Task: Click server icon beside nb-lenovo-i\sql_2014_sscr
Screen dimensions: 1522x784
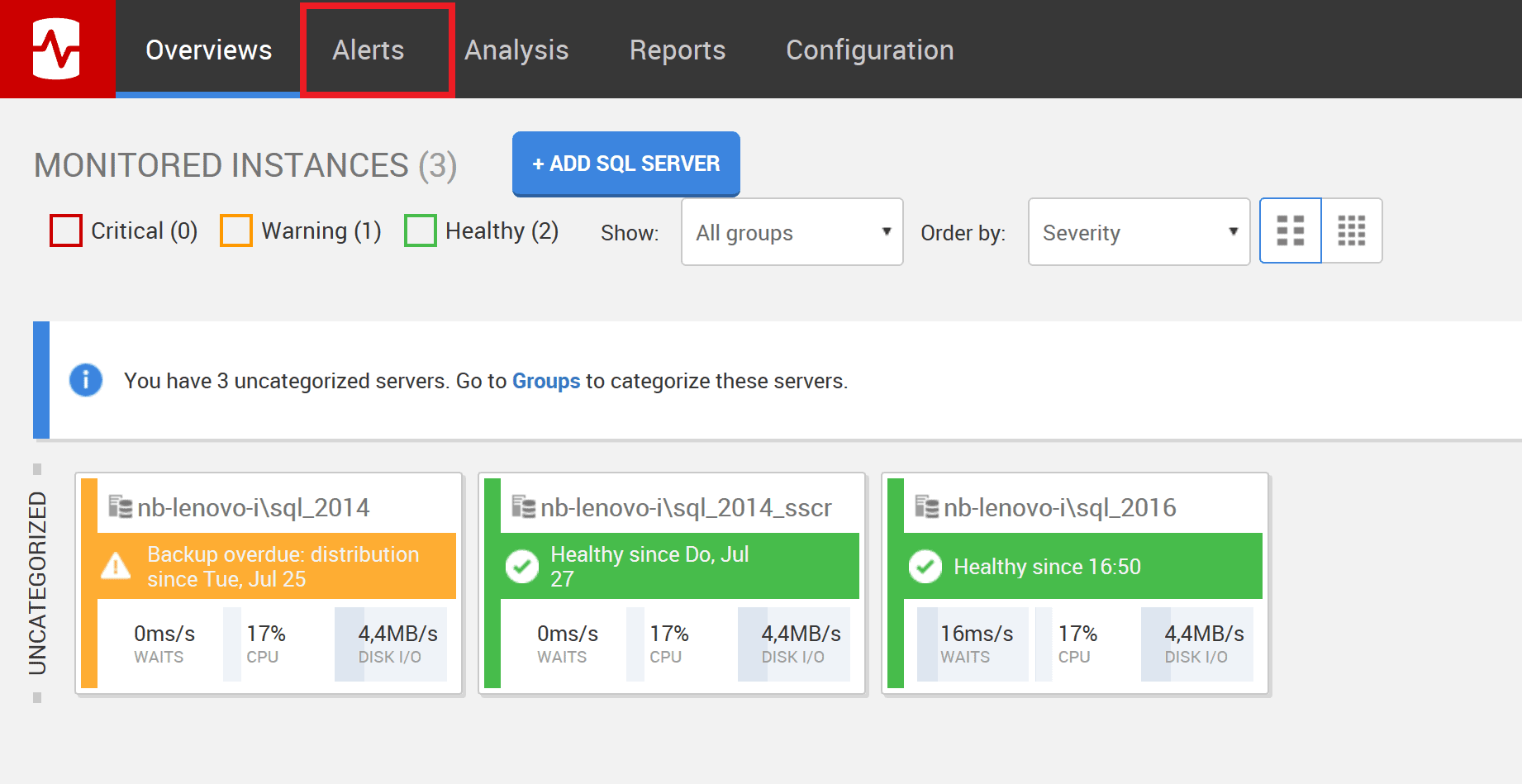Action: tap(524, 506)
